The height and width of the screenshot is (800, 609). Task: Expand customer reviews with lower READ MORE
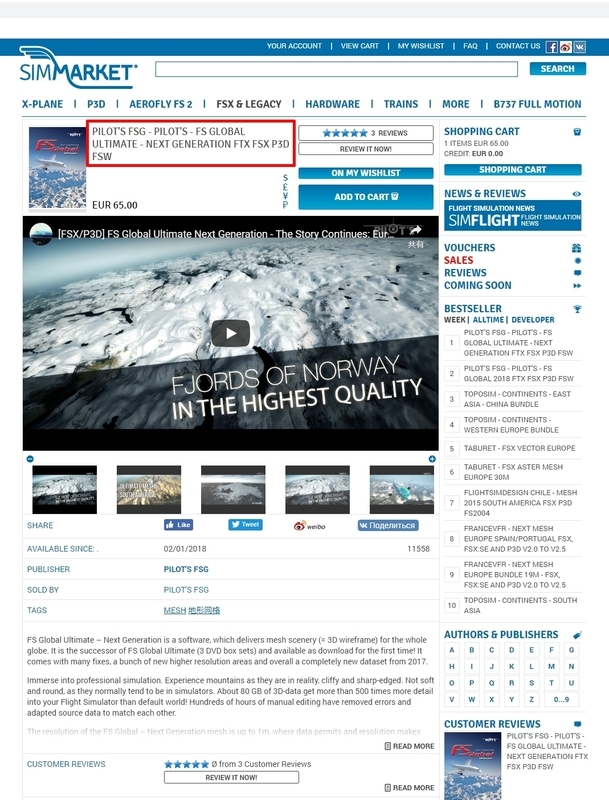409,788
